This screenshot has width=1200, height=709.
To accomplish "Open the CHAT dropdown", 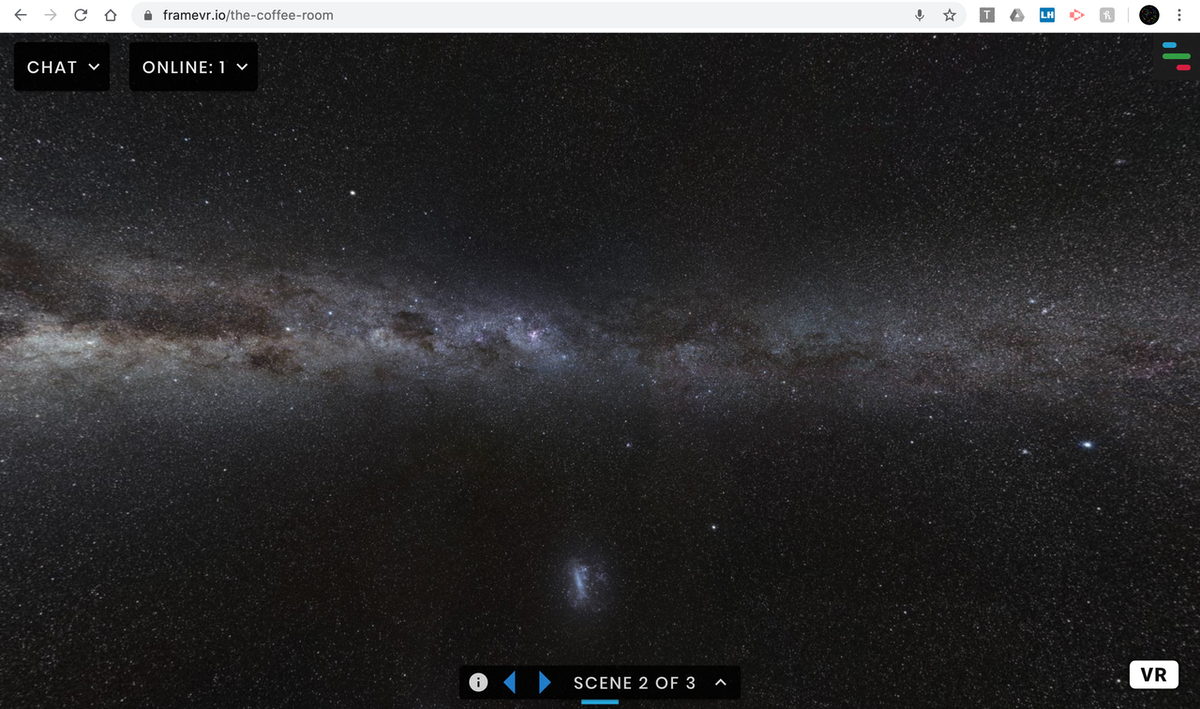I will 62,67.
